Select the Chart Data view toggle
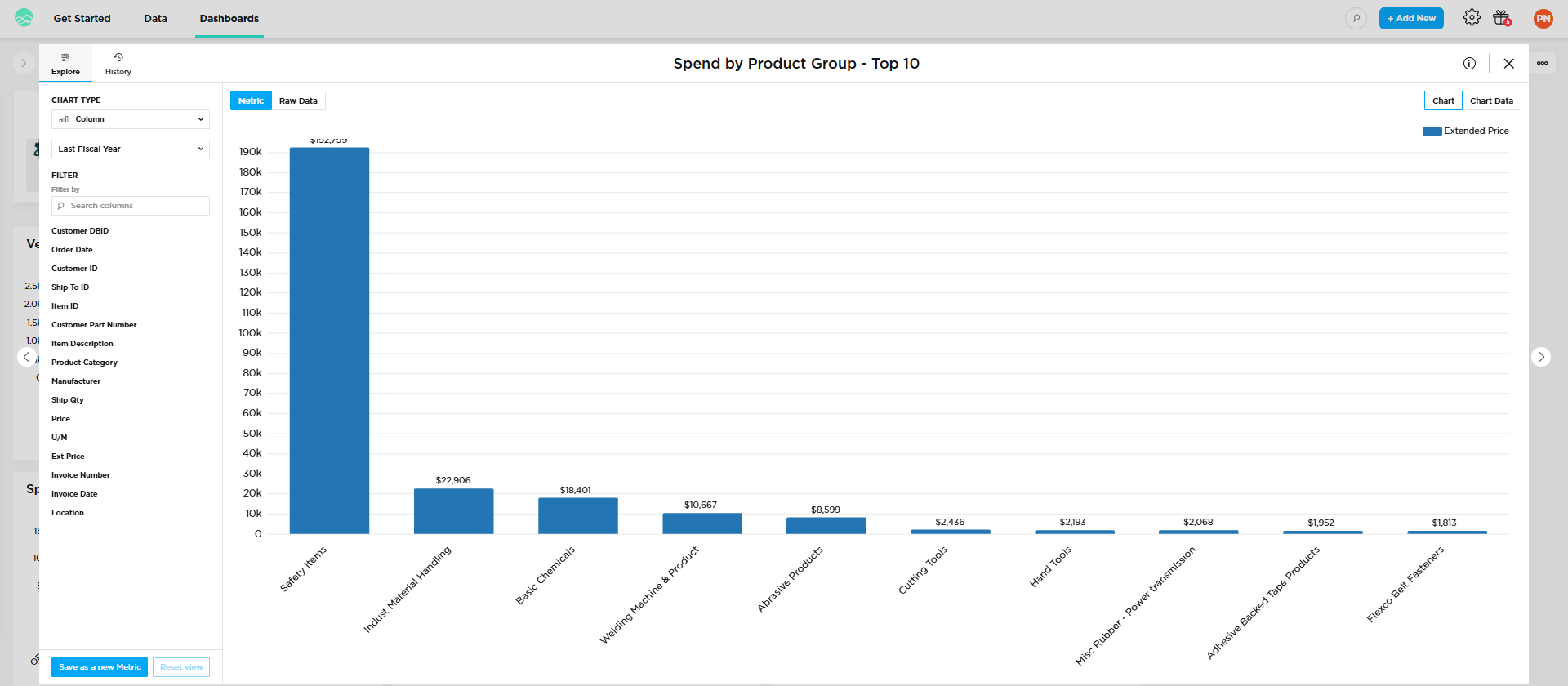This screenshot has height=686, width=1568. pos(1491,100)
